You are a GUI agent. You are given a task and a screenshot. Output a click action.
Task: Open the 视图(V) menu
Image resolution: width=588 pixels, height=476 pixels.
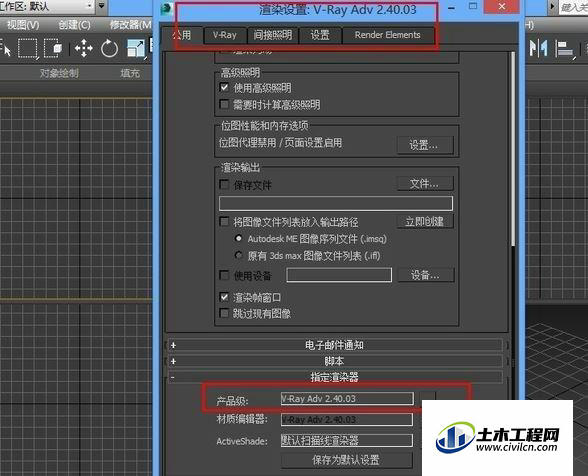pyautogui.click(x=23, y=25)
